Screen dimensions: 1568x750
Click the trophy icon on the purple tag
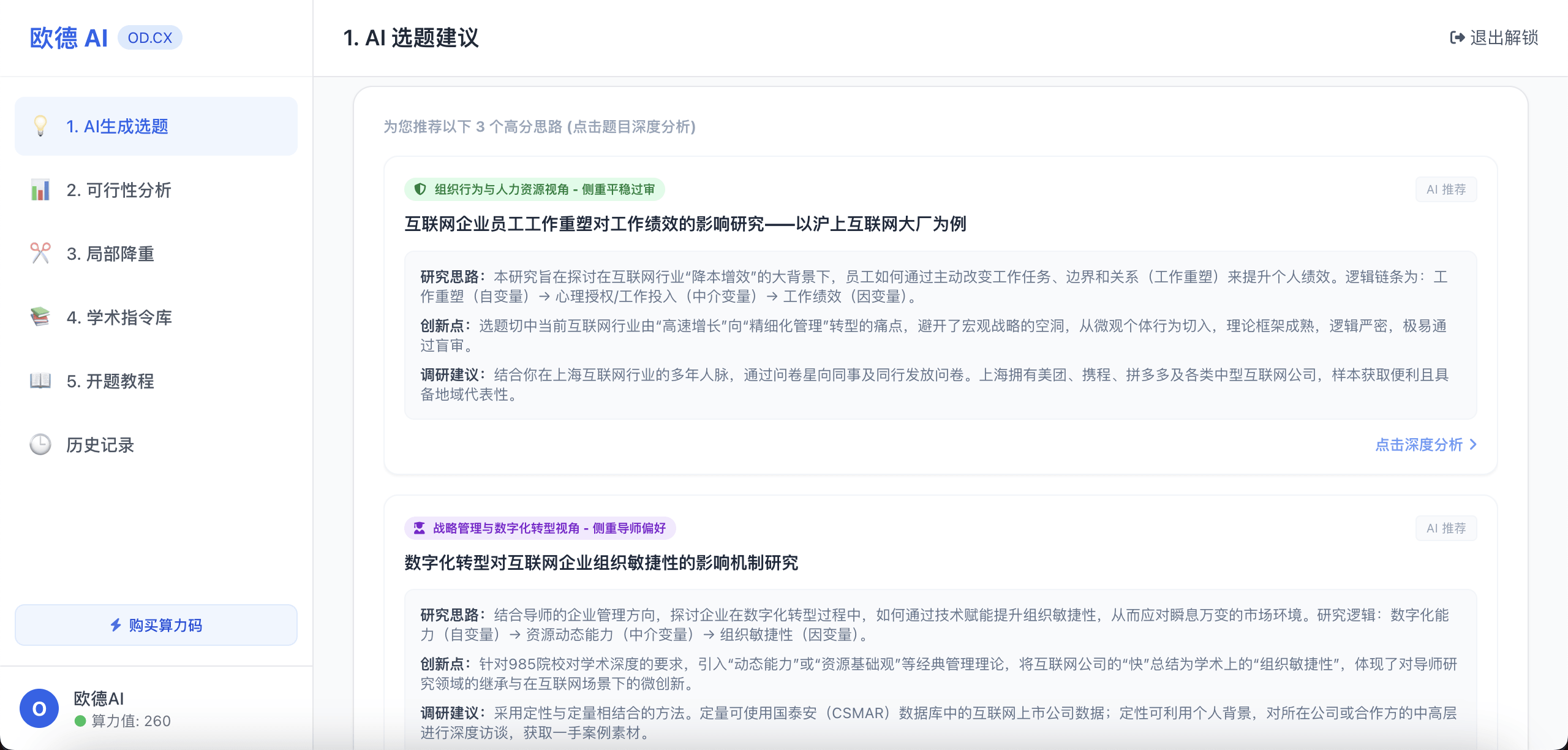click(x=419, y=528)
